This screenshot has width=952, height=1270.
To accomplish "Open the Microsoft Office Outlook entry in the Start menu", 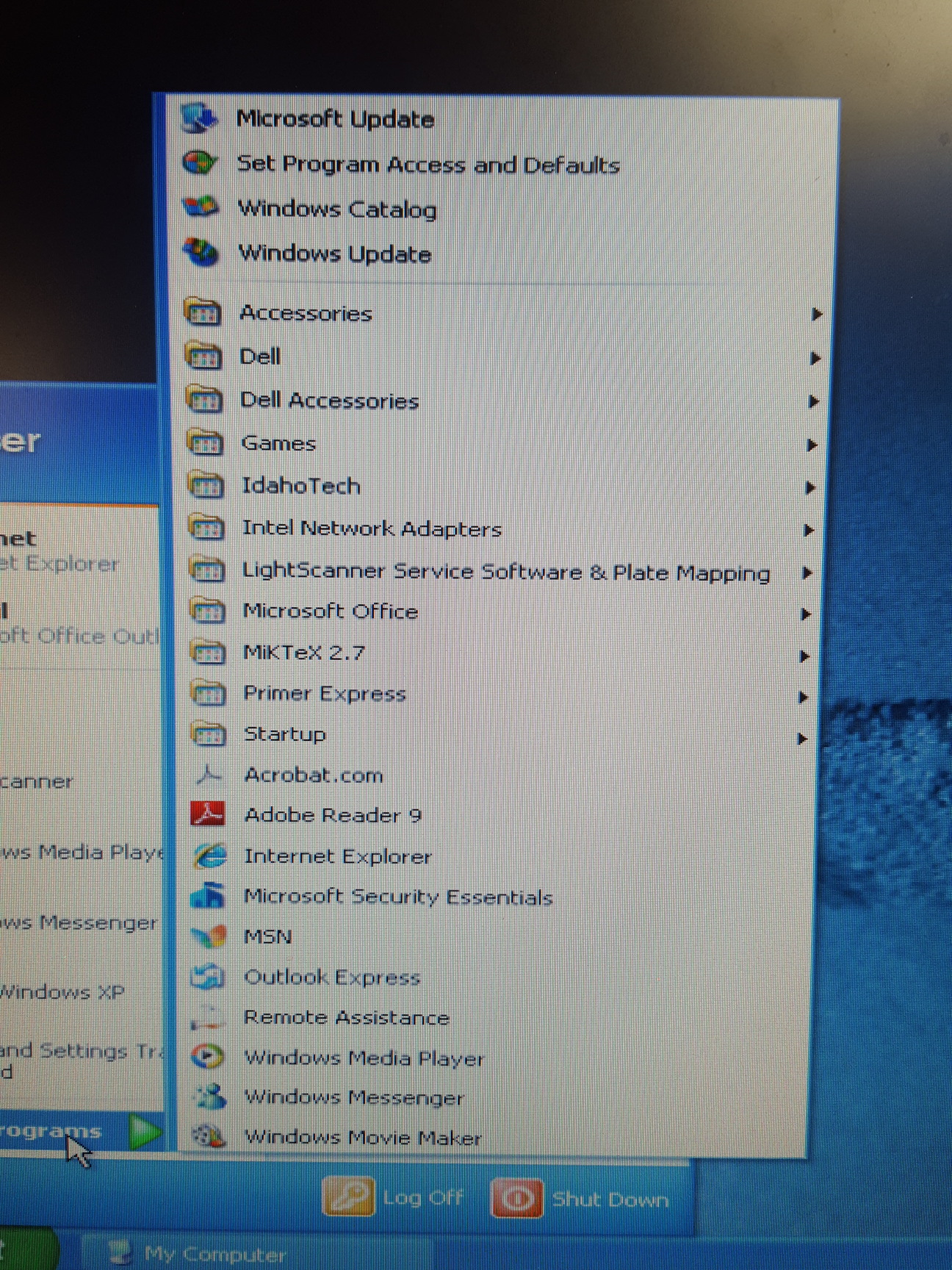I will click(x=79, y=624).
